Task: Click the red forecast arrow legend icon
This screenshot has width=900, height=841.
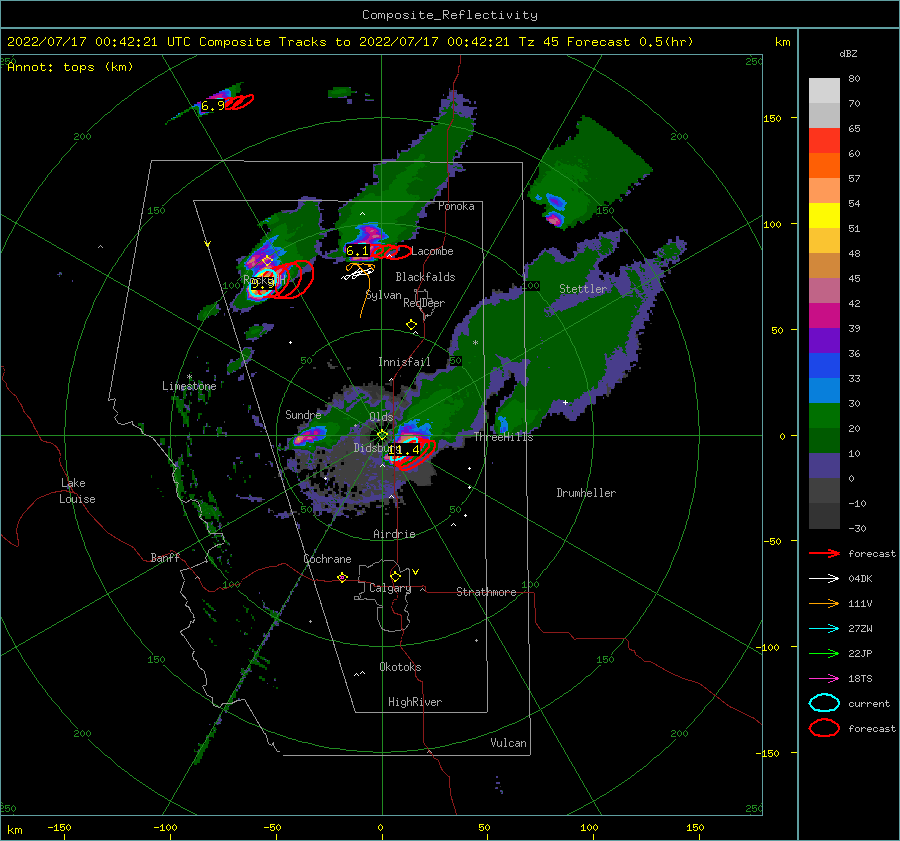Action: tap(824, 553)
